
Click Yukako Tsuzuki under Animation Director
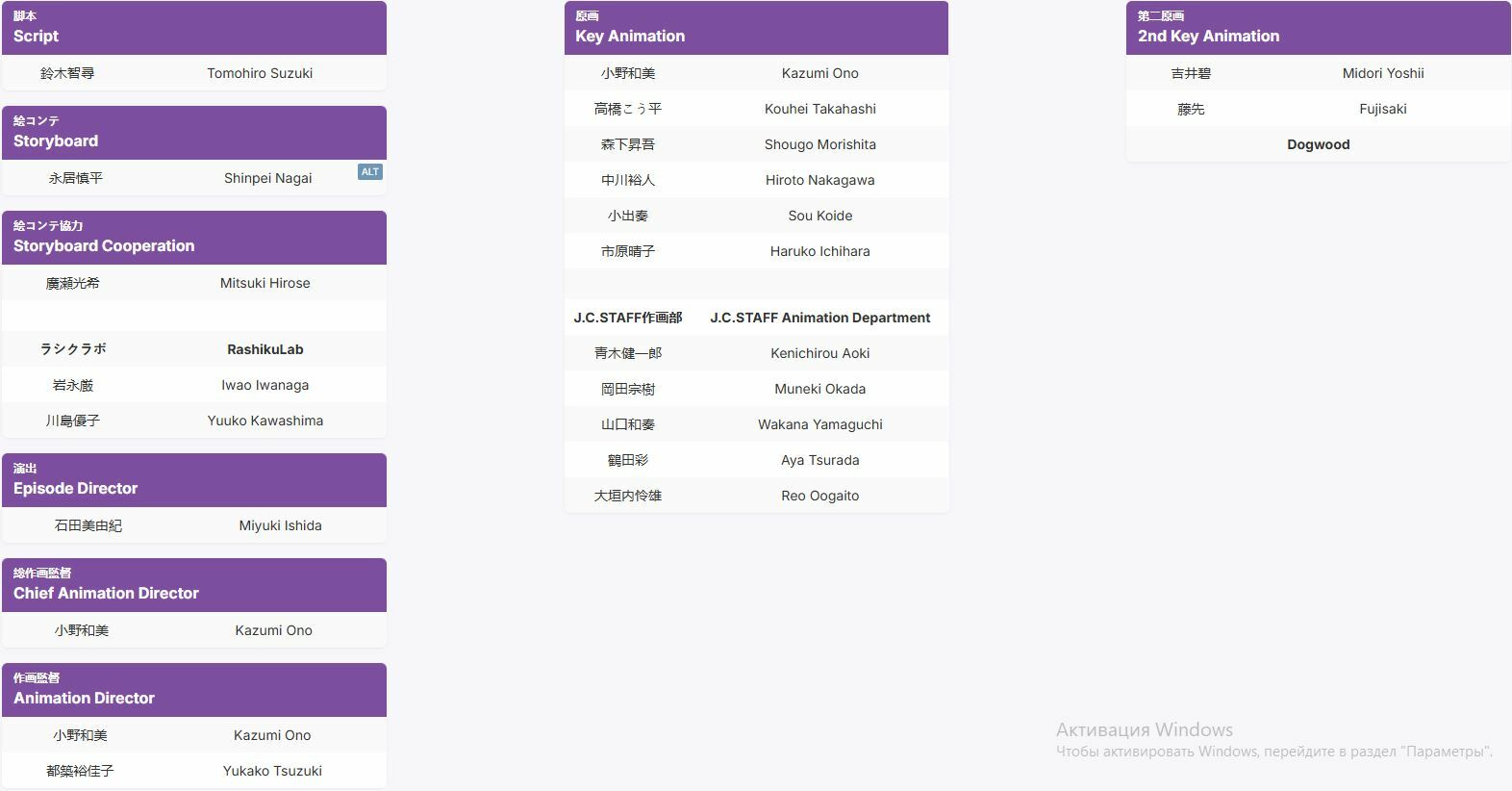(x=272, y=771)
